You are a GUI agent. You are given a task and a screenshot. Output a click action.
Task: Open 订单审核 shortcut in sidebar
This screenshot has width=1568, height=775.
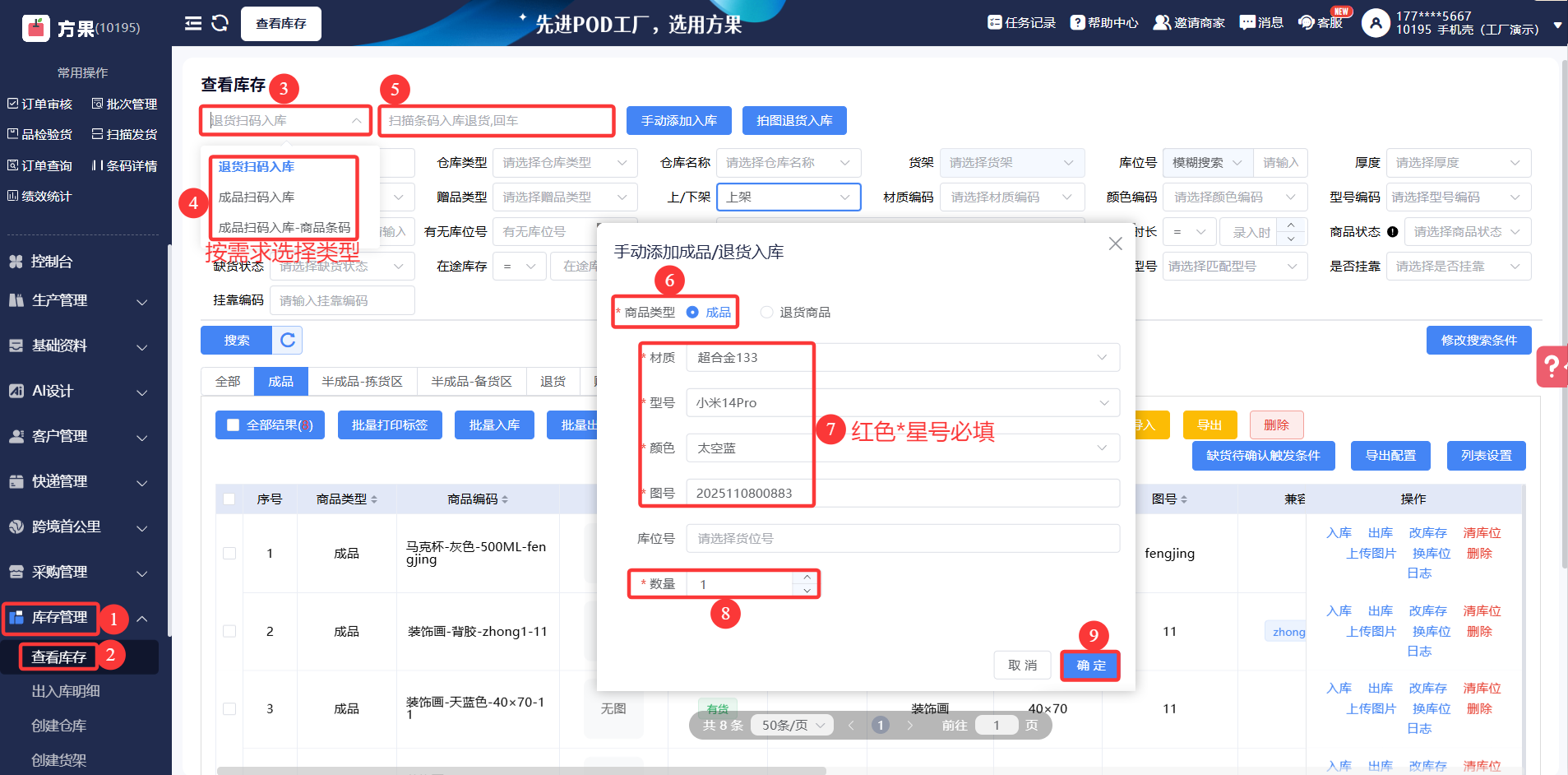coord(39,104)
